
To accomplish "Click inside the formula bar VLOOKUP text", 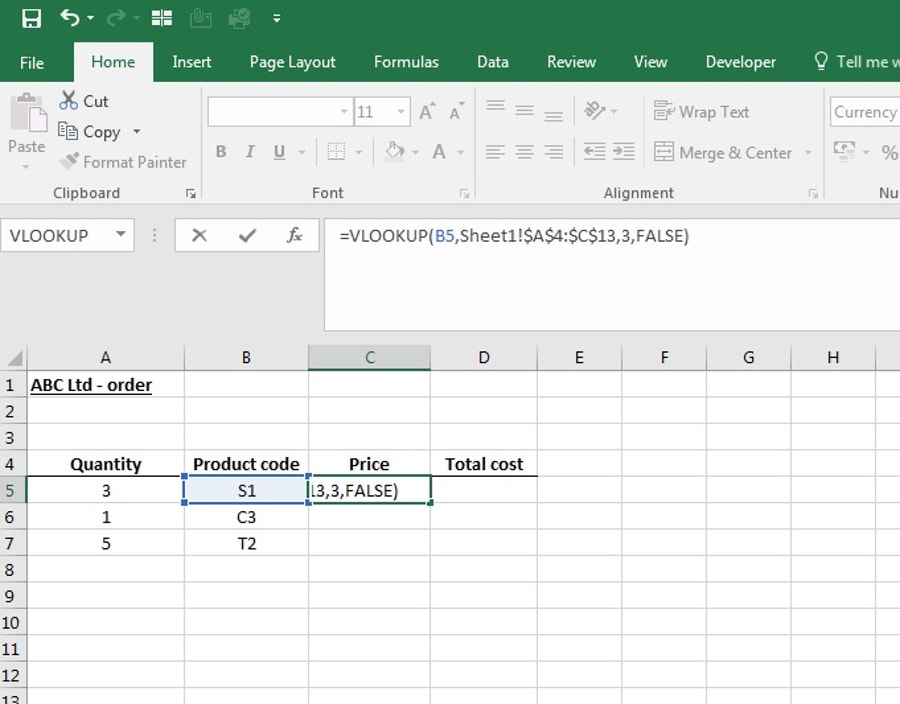I will pyautogui.click(x=514, y=236).
